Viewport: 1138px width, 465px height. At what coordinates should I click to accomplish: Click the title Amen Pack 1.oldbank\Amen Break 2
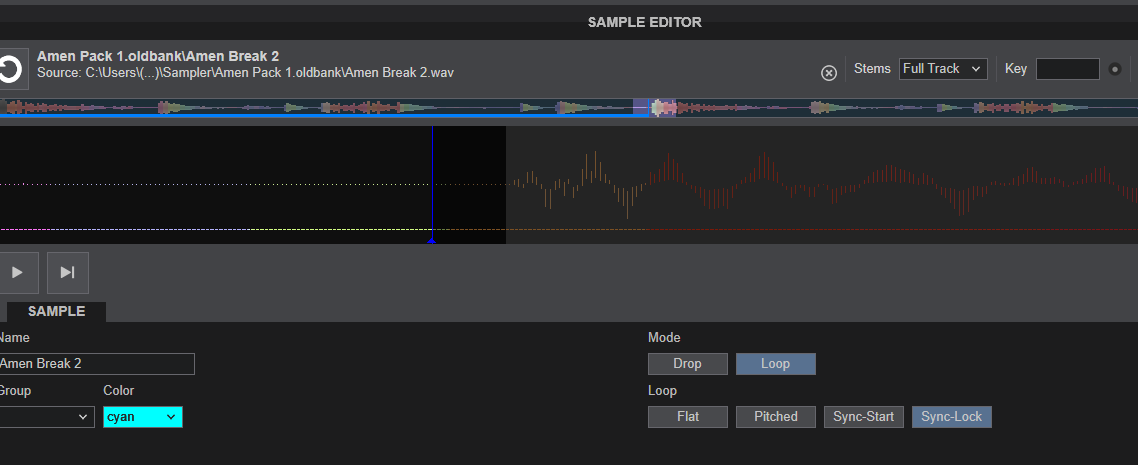click(x=158, y=57)
